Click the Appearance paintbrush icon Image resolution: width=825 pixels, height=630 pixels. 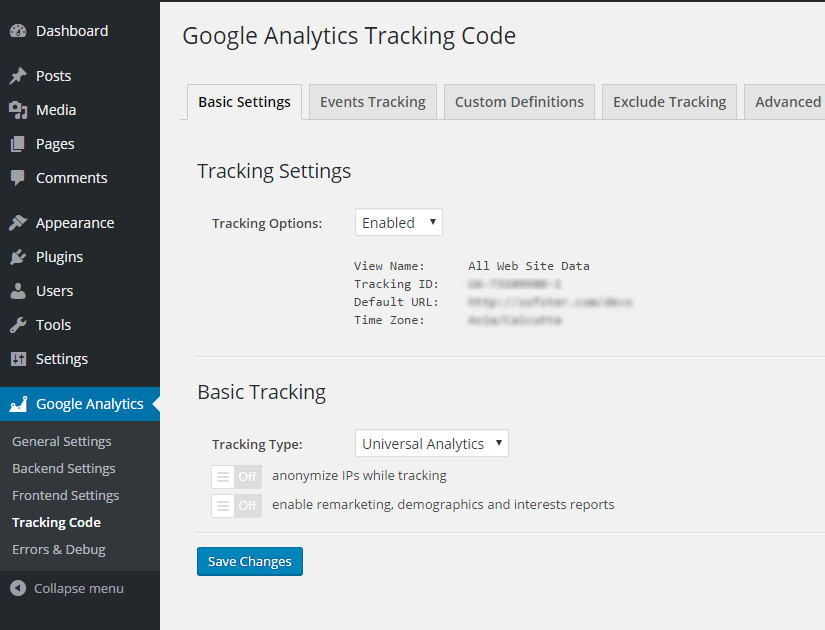(18, 223)
